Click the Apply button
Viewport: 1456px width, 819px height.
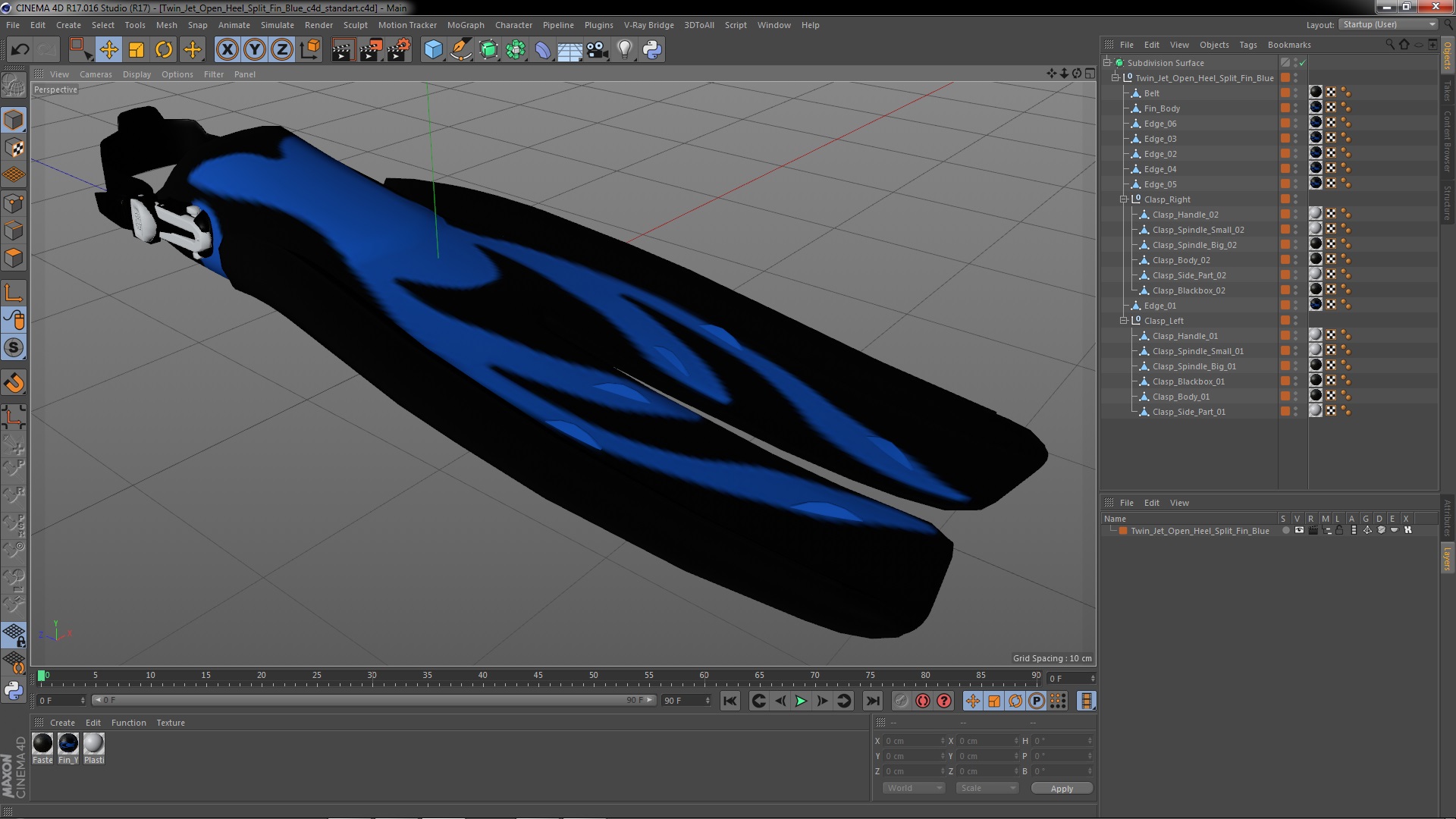(1062, 789)
